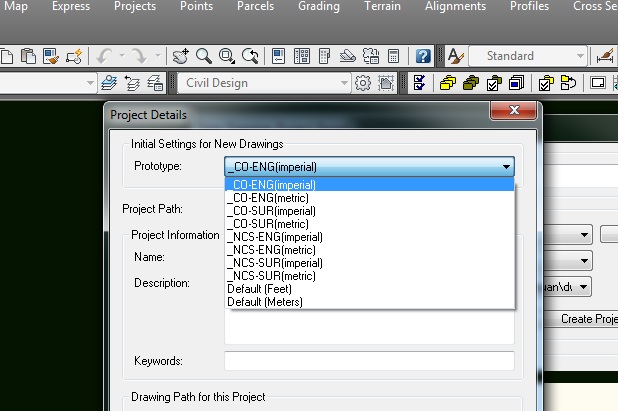Select the Pan hand tool
Viewport: 618px width, 411px height.
click(x=181, y=56)
